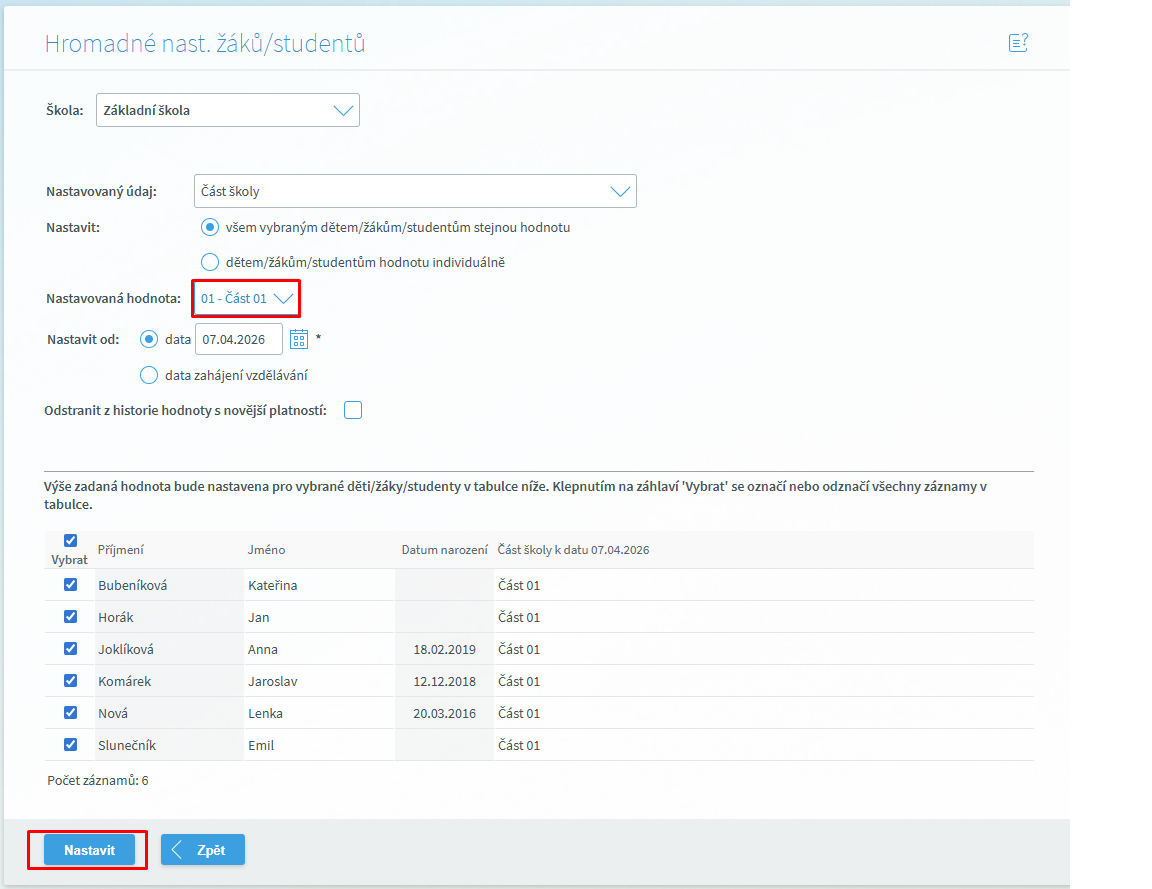Screen dimensions: 1152x889
Task: Uncheck the row for Bubeníková Kateřina
Action: pos(70,585)
